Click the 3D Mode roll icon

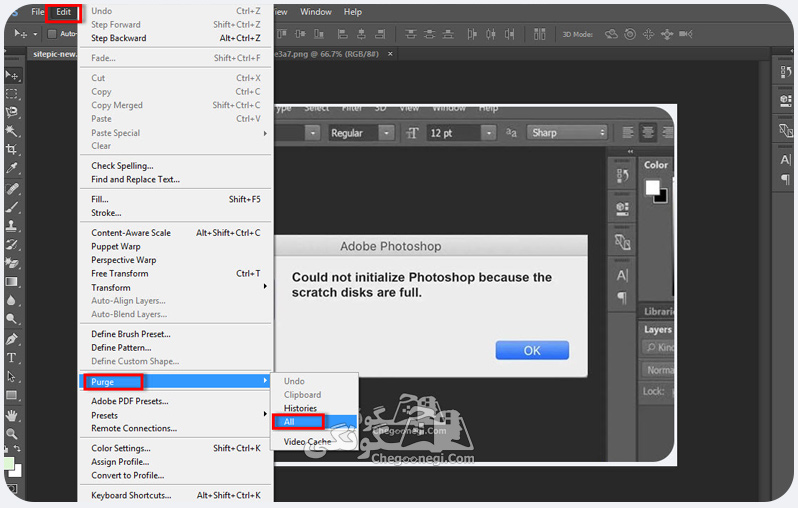pyautogui.click(x=630, y=34)
